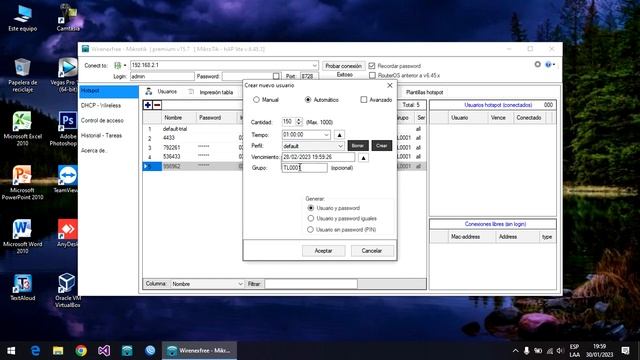Open Oracle VM VirtualBox desktop shortcut
The height and width of the screenshot is (360, 640).
point(67,291)
